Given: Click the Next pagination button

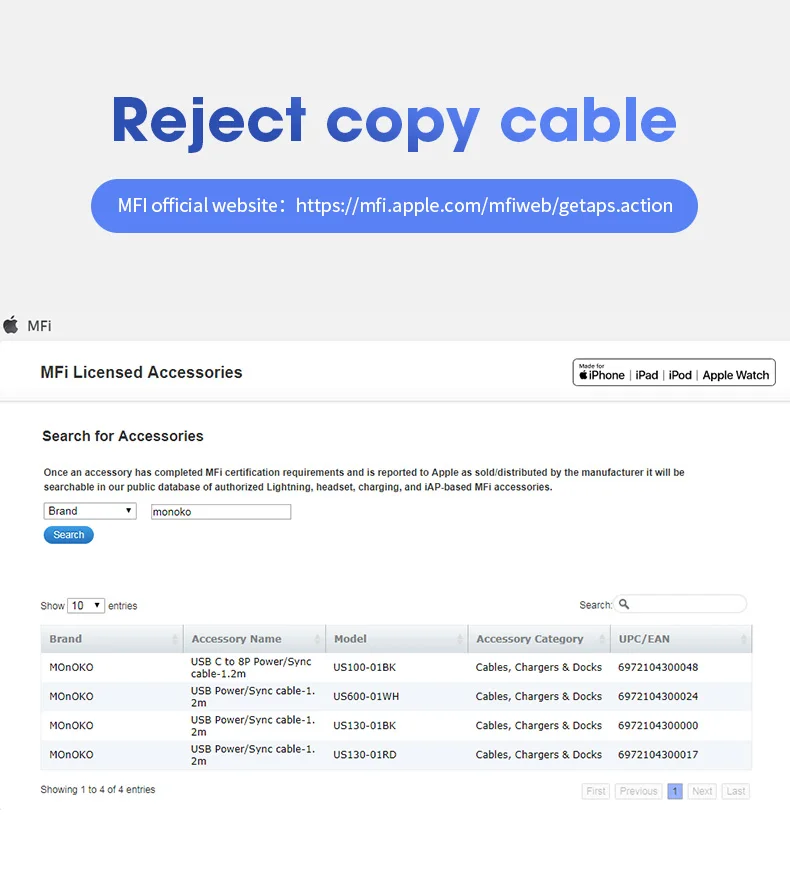Looking at the screenshot, I should (702, 791).
